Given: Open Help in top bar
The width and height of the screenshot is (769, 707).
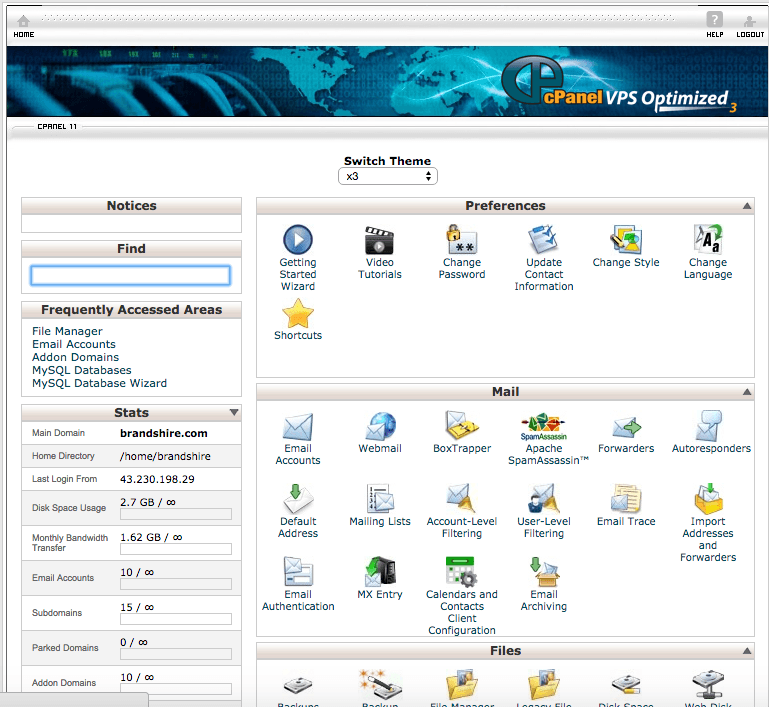Looking at the screenshot, I should [x=715, y=25].
